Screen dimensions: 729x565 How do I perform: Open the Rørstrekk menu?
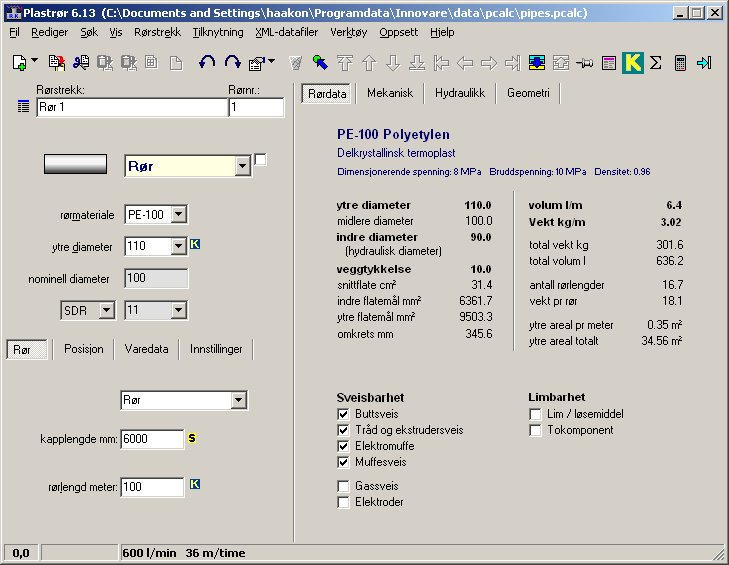tap(158, 33)
